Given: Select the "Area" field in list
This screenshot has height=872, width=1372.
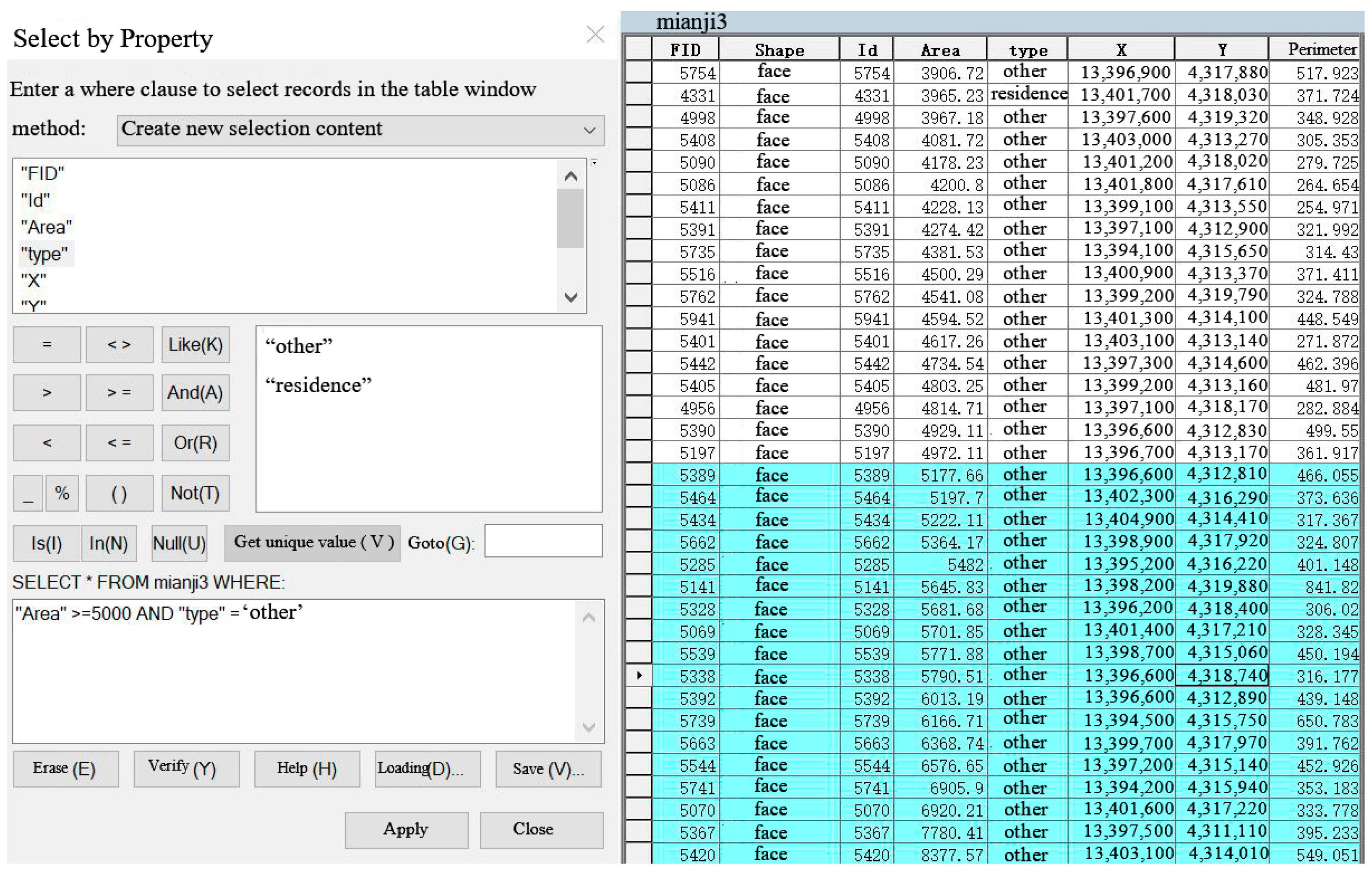Looking at the screenshot, I should [x=47, y=226].
